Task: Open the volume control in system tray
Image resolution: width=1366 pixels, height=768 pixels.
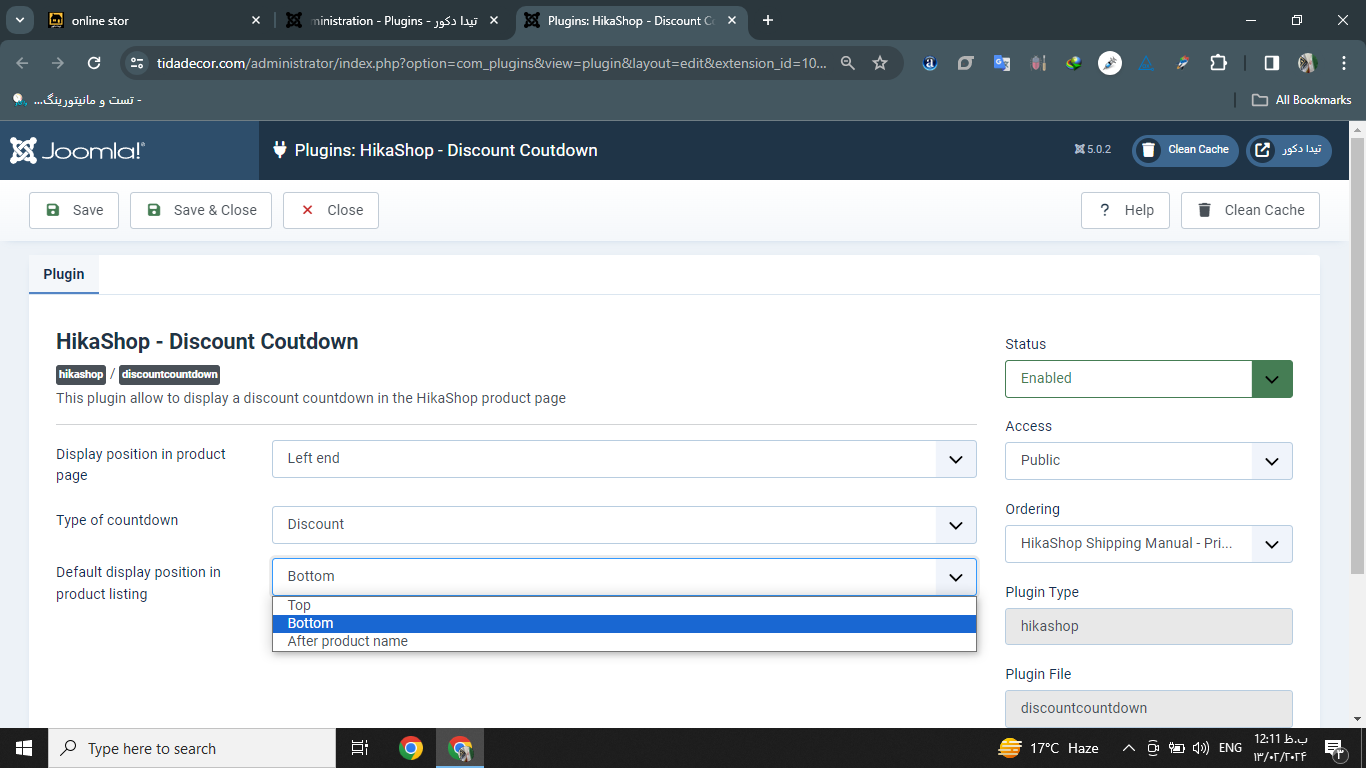Action: point(1201,748)
